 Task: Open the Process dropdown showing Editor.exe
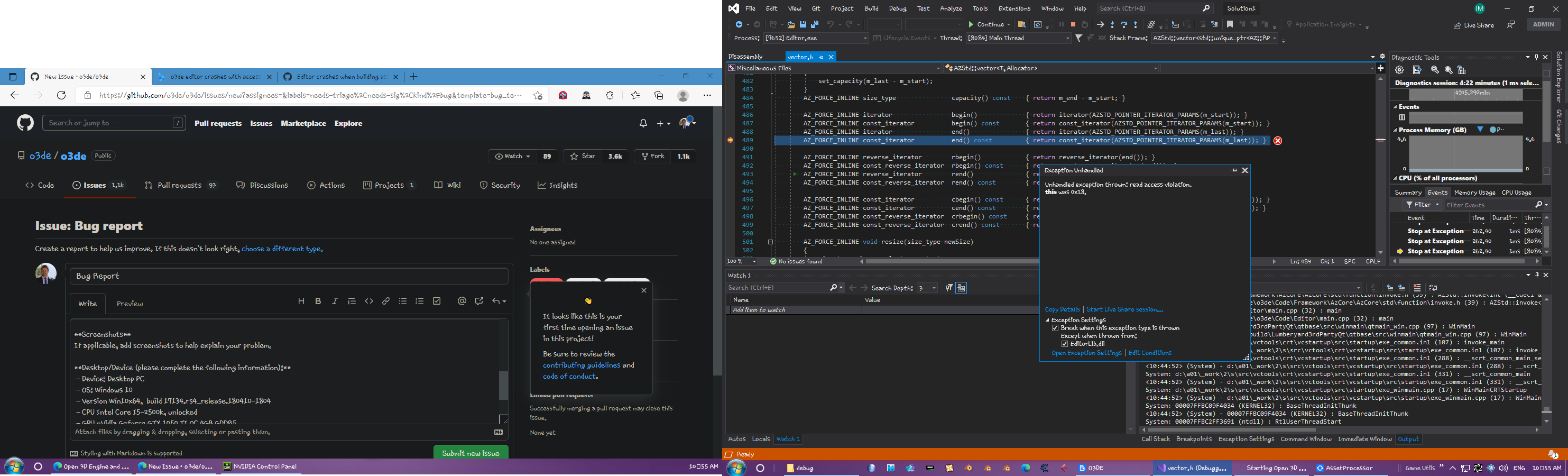pyautogui.click(x=816, y=39)
